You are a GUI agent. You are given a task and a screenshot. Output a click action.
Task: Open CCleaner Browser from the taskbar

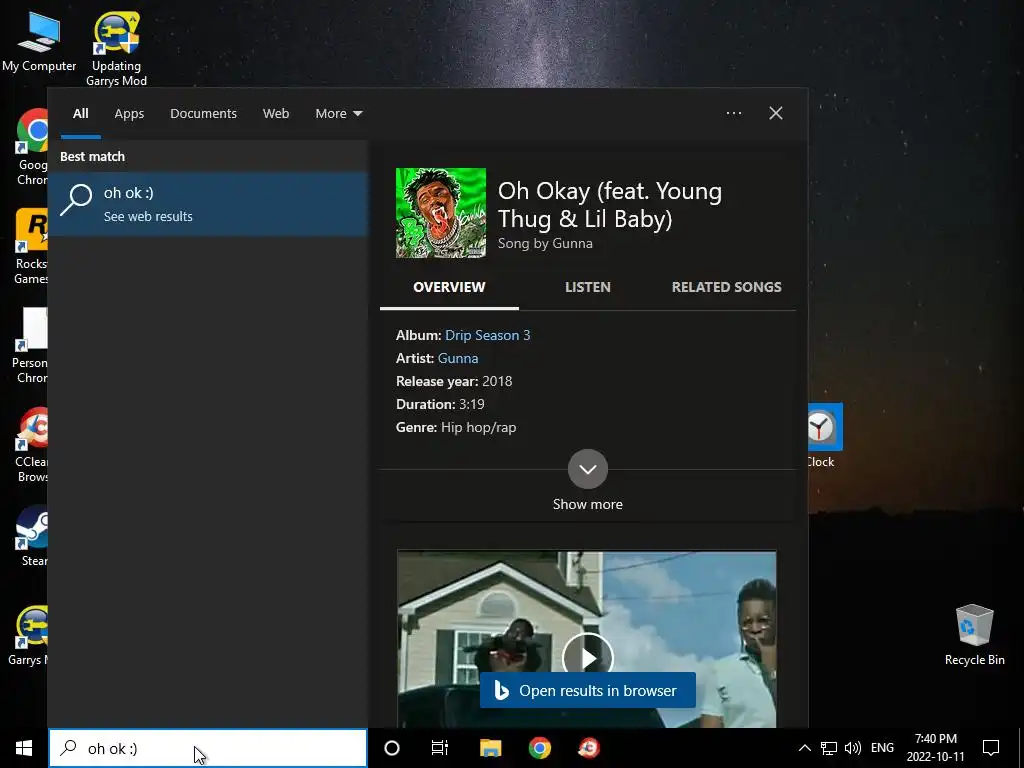[x=589, y=748]
